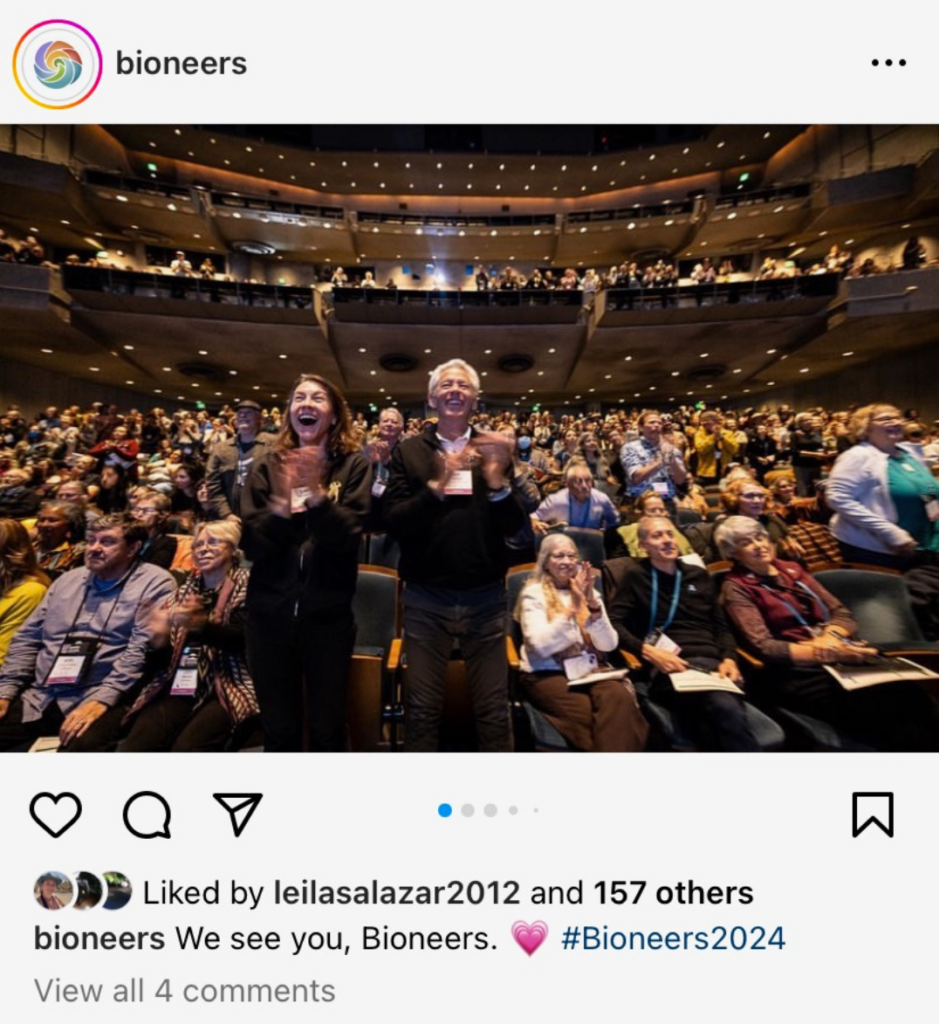Open leilasalazar2012's profile from likes
Screen dimensions: 939x1024
pos(396,893)
